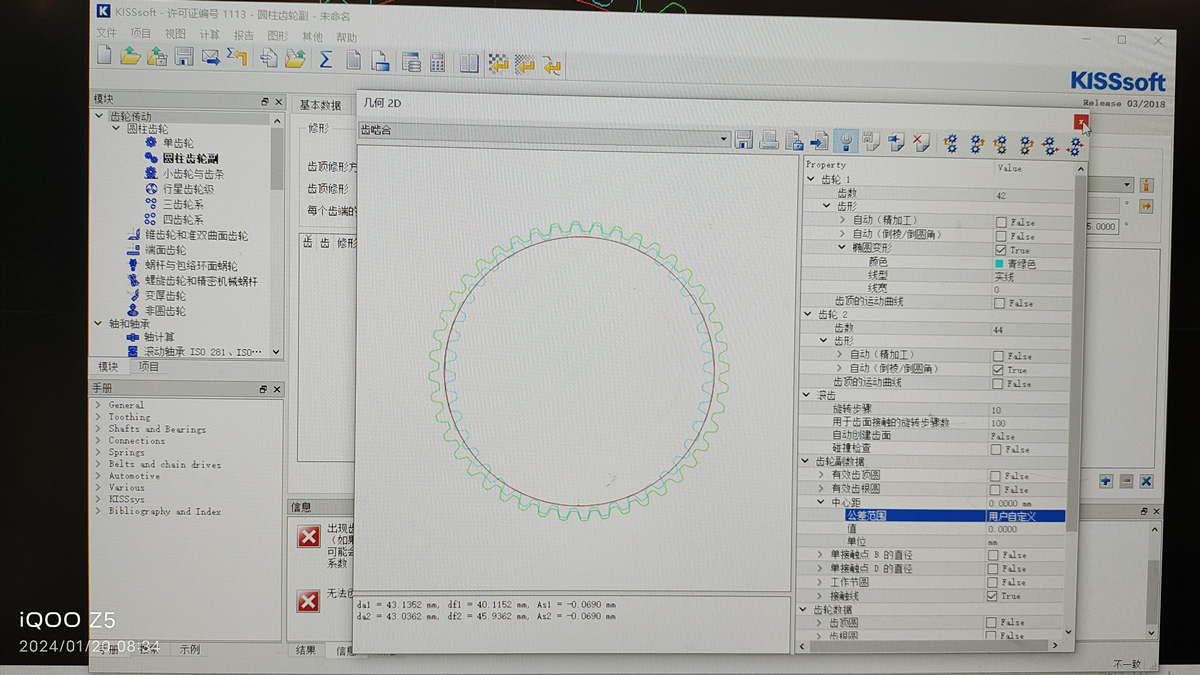1200x675 pixels.
Task: Click the 青绿色 color swatch for gear 1
Action: [x=1000, y=263]
